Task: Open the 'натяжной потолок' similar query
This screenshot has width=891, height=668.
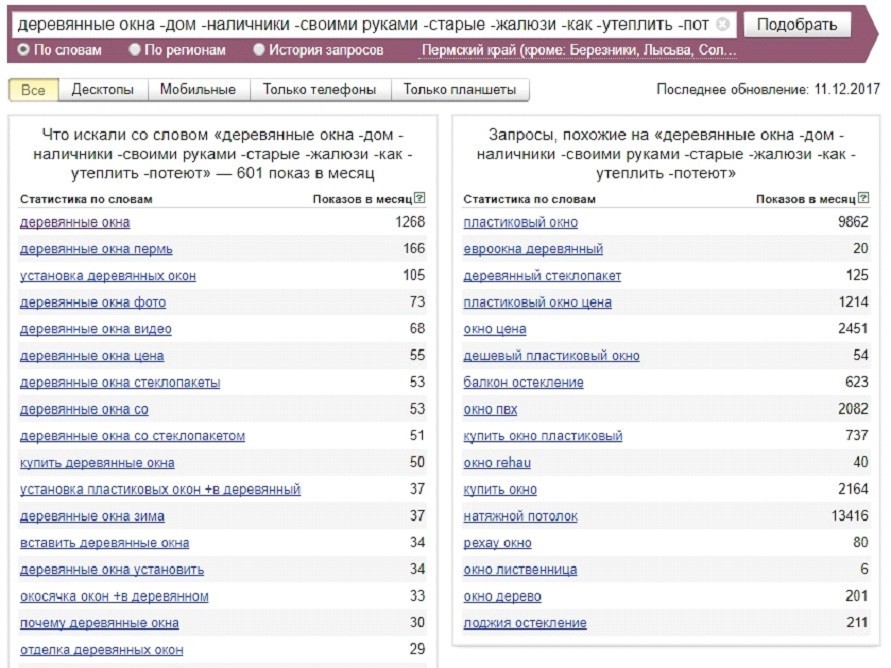Action: coord(521,516)
